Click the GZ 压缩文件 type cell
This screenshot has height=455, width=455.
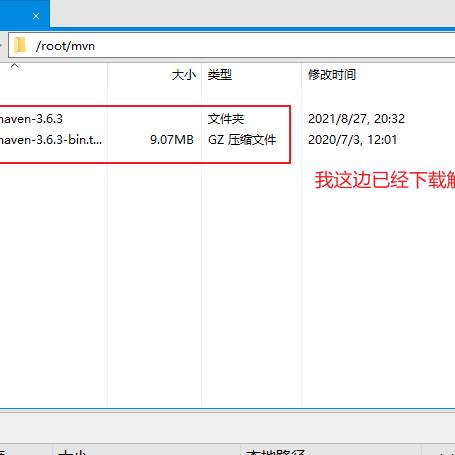click(x=242, y=140)
